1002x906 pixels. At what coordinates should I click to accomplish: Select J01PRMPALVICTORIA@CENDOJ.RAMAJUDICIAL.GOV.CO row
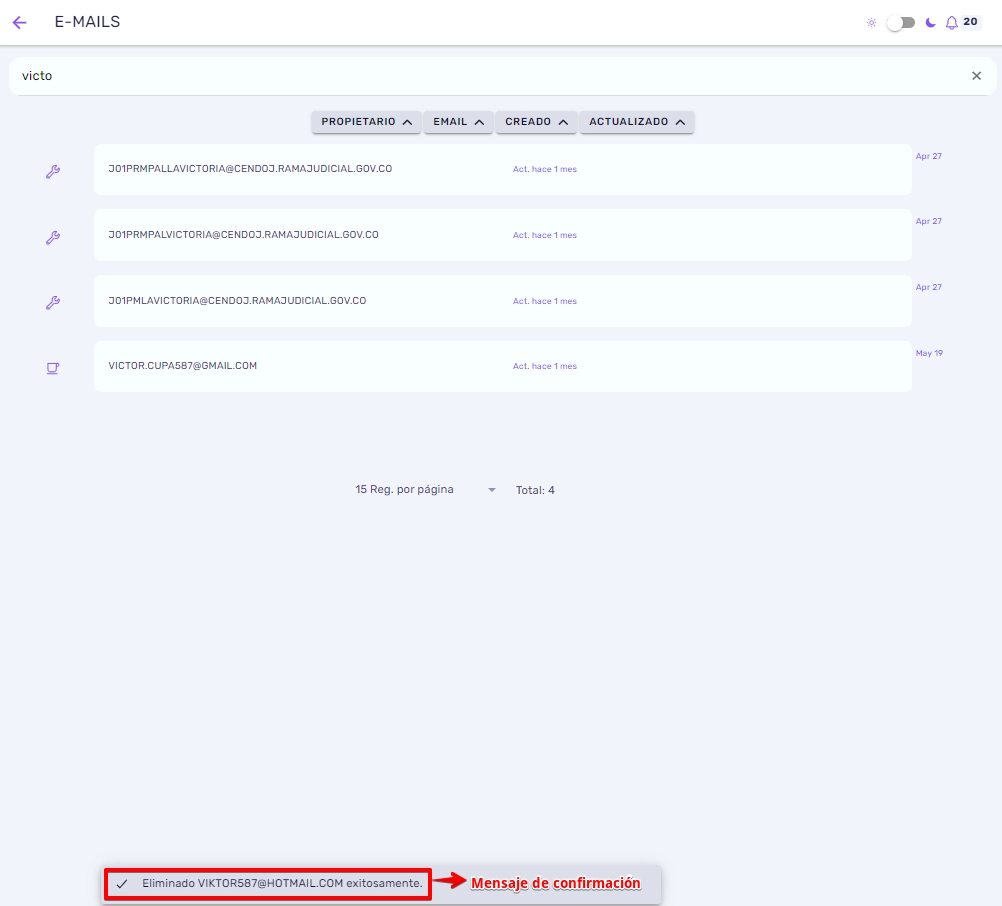point(502,235)
